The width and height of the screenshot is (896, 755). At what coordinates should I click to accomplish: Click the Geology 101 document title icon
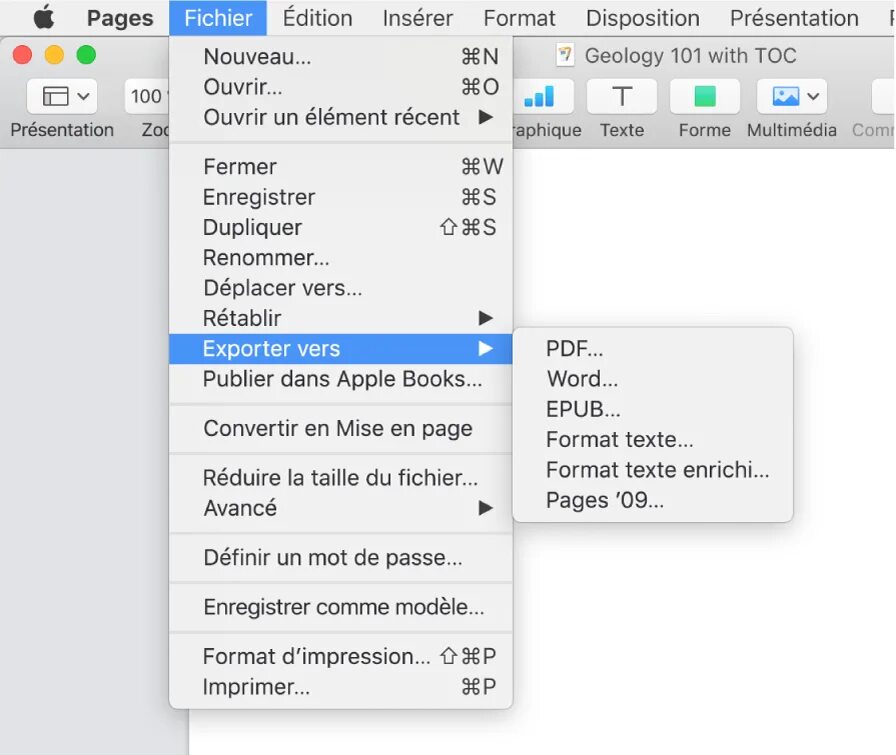click(x=566, y=56)
